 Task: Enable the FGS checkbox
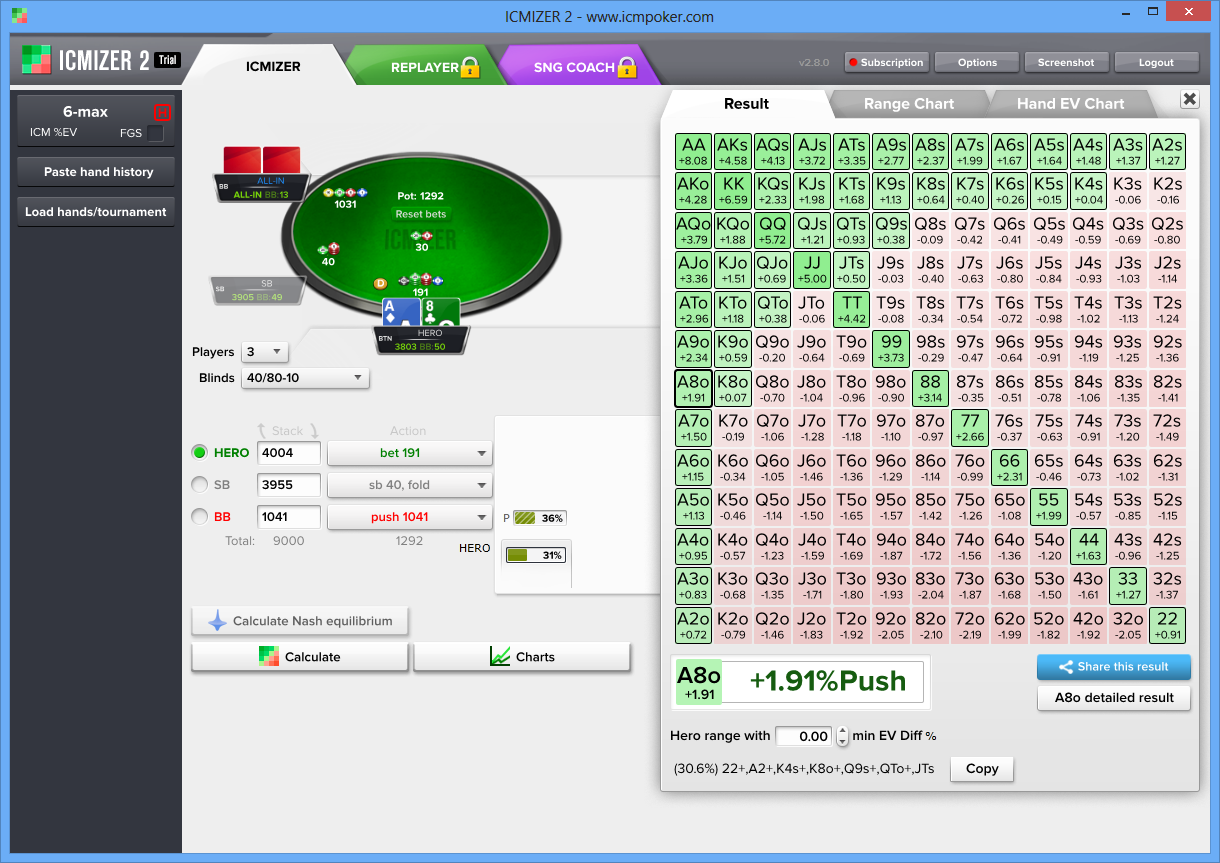click(x=155, y=132)
